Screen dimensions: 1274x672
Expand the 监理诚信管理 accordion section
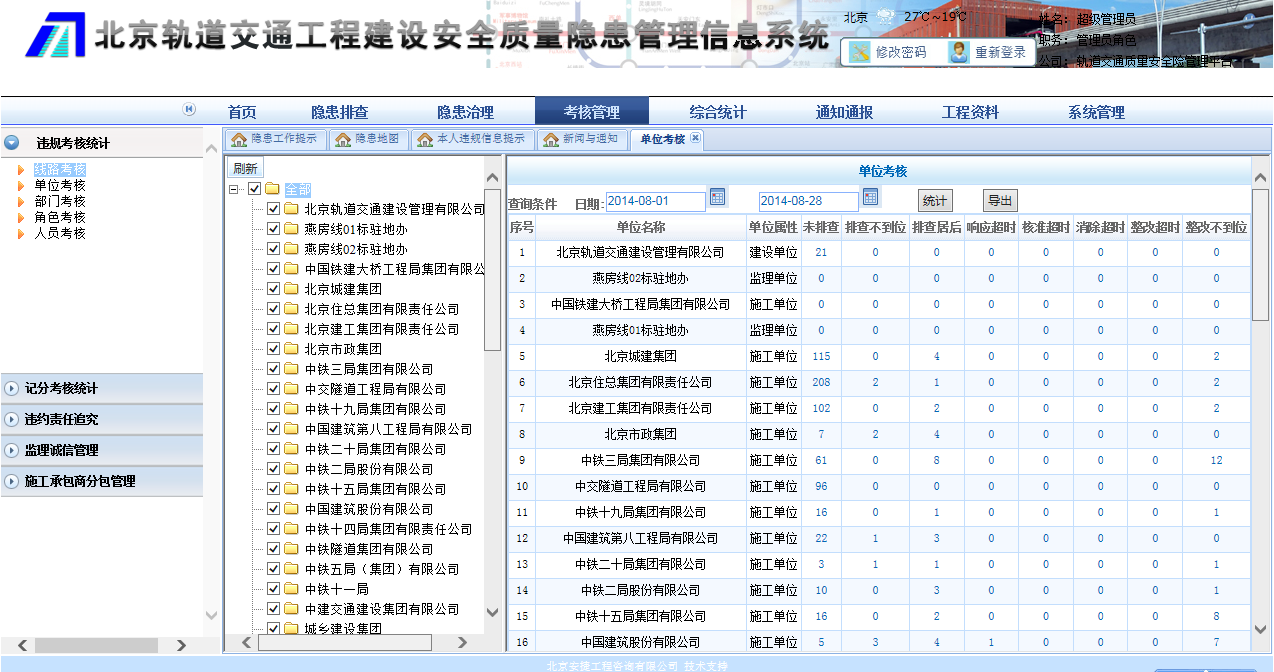click(x=12, y=450)
